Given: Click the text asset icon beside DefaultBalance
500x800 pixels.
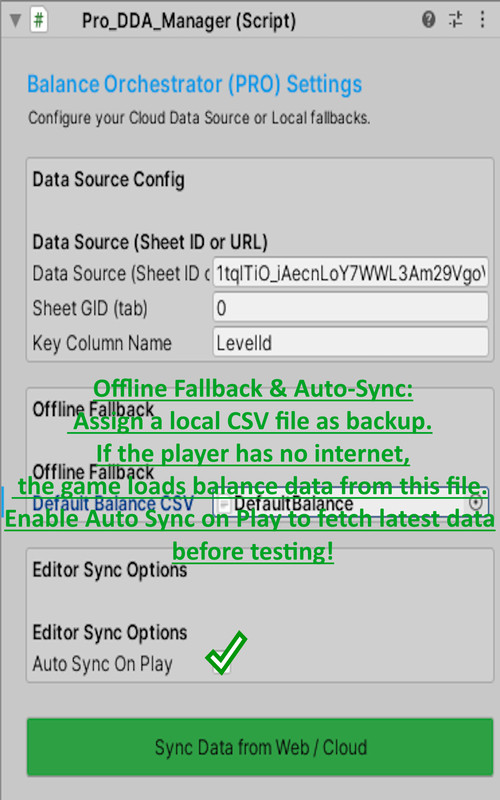Looking at the screenshot, I should tap(224, 504).
